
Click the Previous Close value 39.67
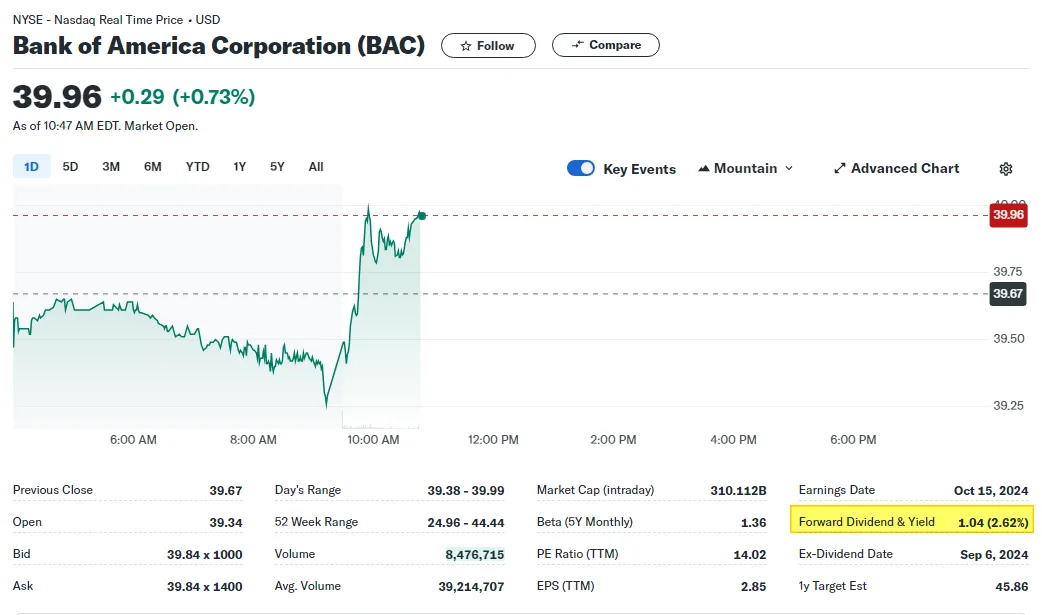click(226, 491)
